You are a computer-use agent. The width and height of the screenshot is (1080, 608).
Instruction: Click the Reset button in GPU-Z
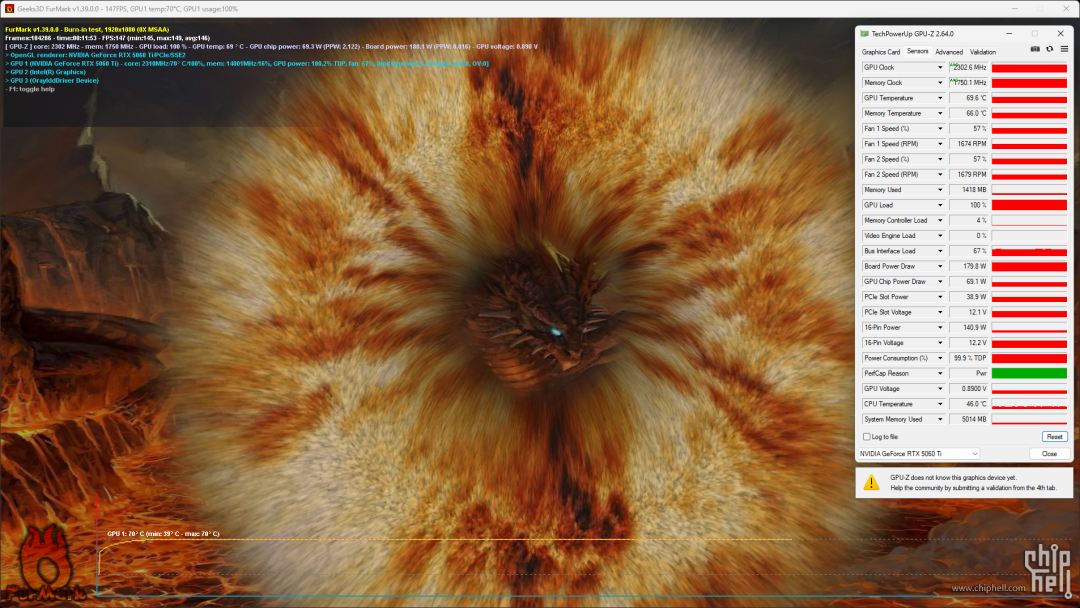pos(1054,437)
